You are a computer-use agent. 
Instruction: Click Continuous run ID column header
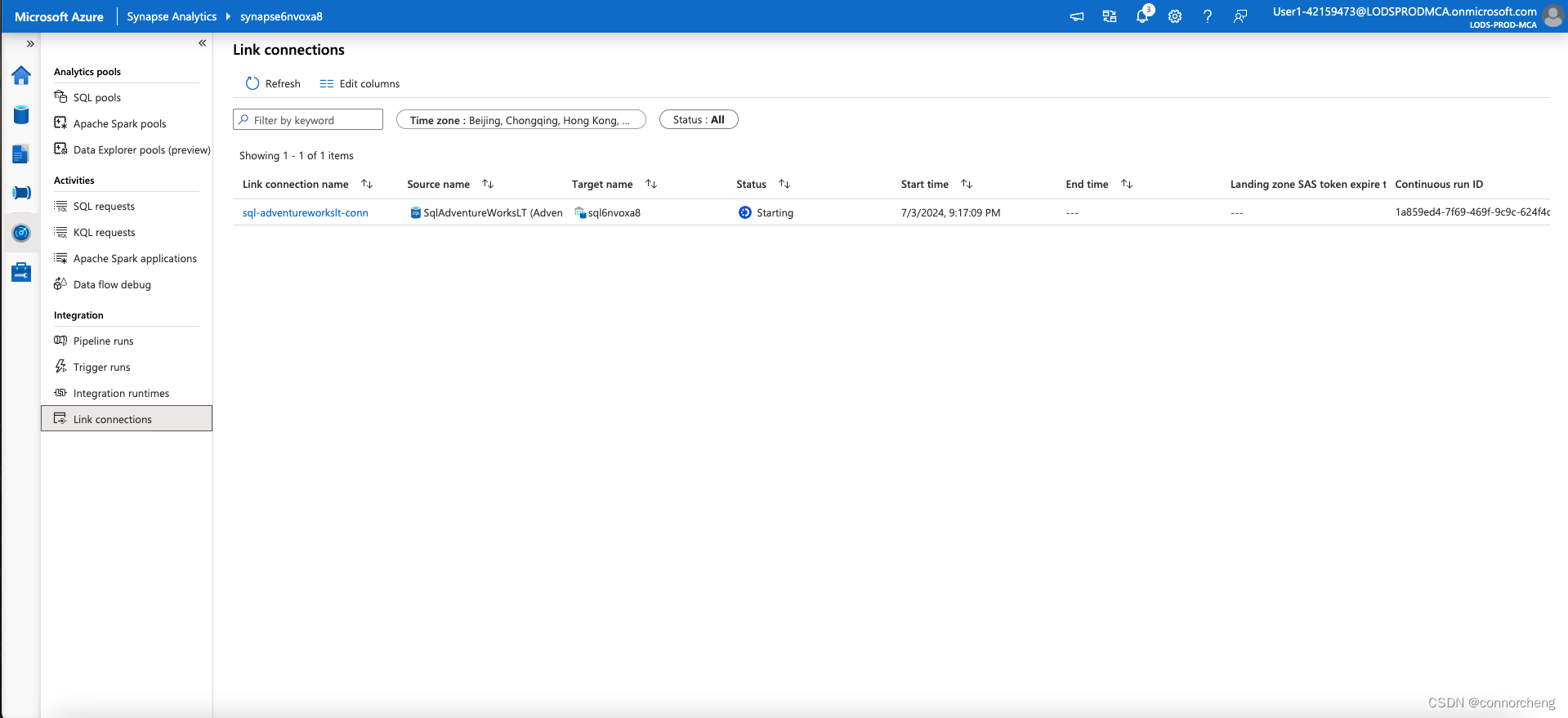tap(1439, 184)
